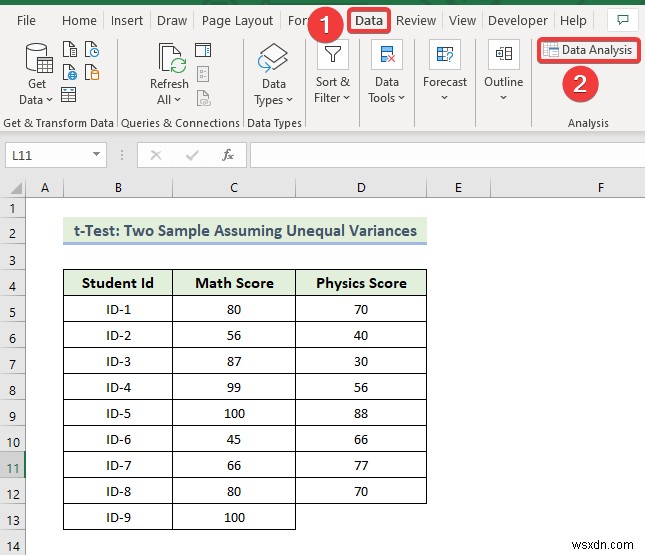Select column C header
Viewport: 645px width, 555px height.
[x=234, y=188]
